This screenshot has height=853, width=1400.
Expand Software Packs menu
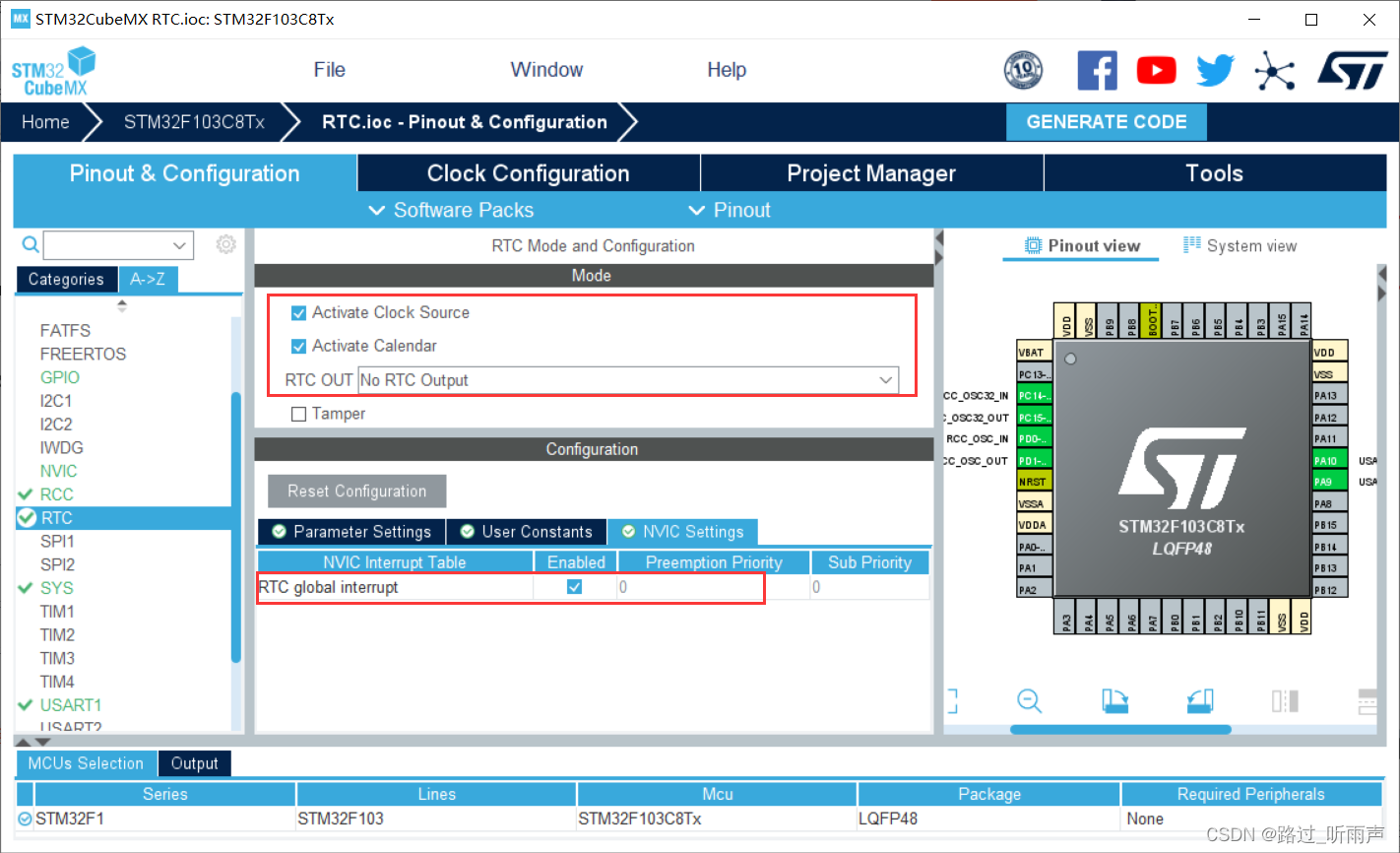click(451, 210)
